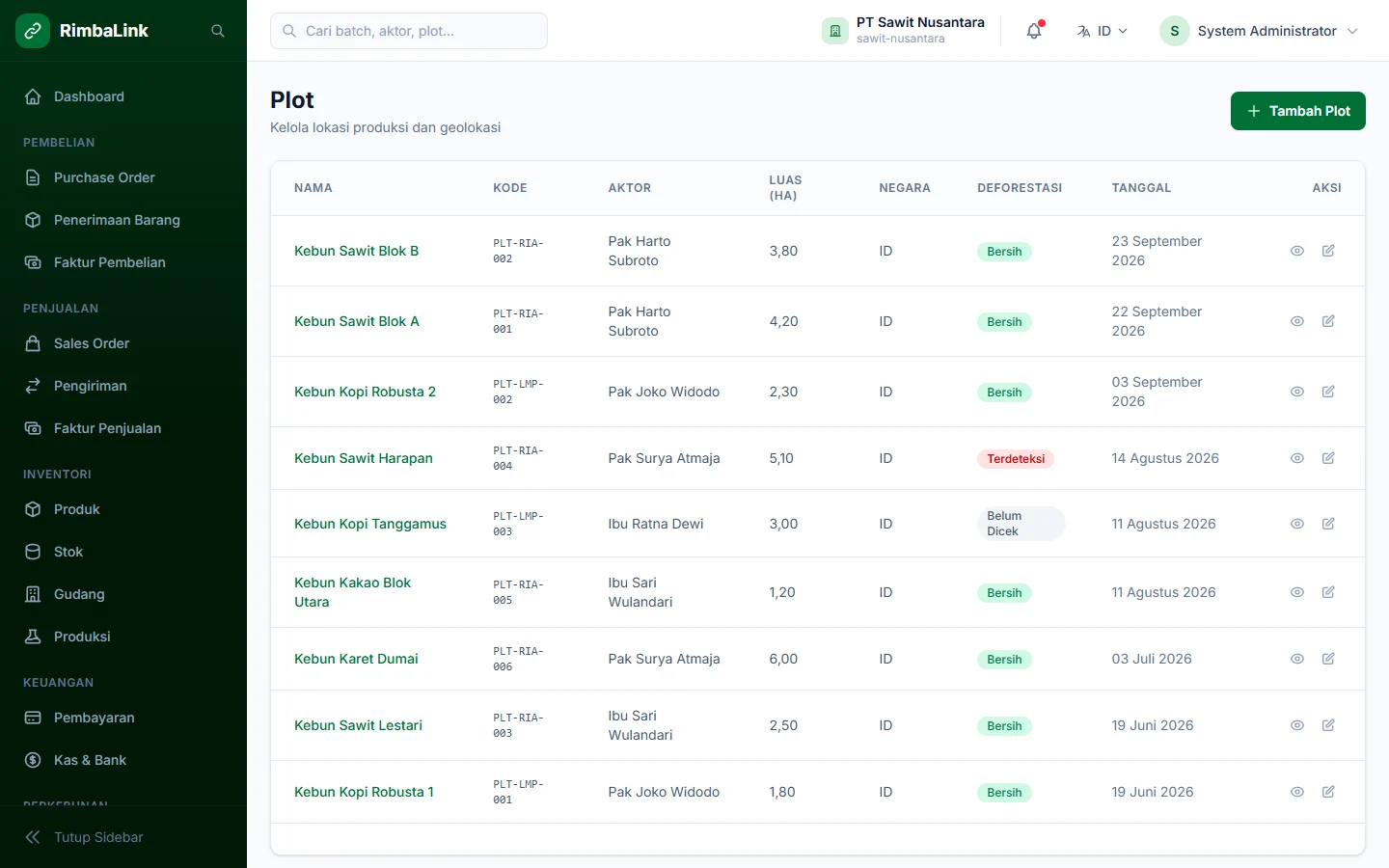Edit Kebun Kopi Robusta 2 plot
1389x868 pixels.
click(1328, 392)
